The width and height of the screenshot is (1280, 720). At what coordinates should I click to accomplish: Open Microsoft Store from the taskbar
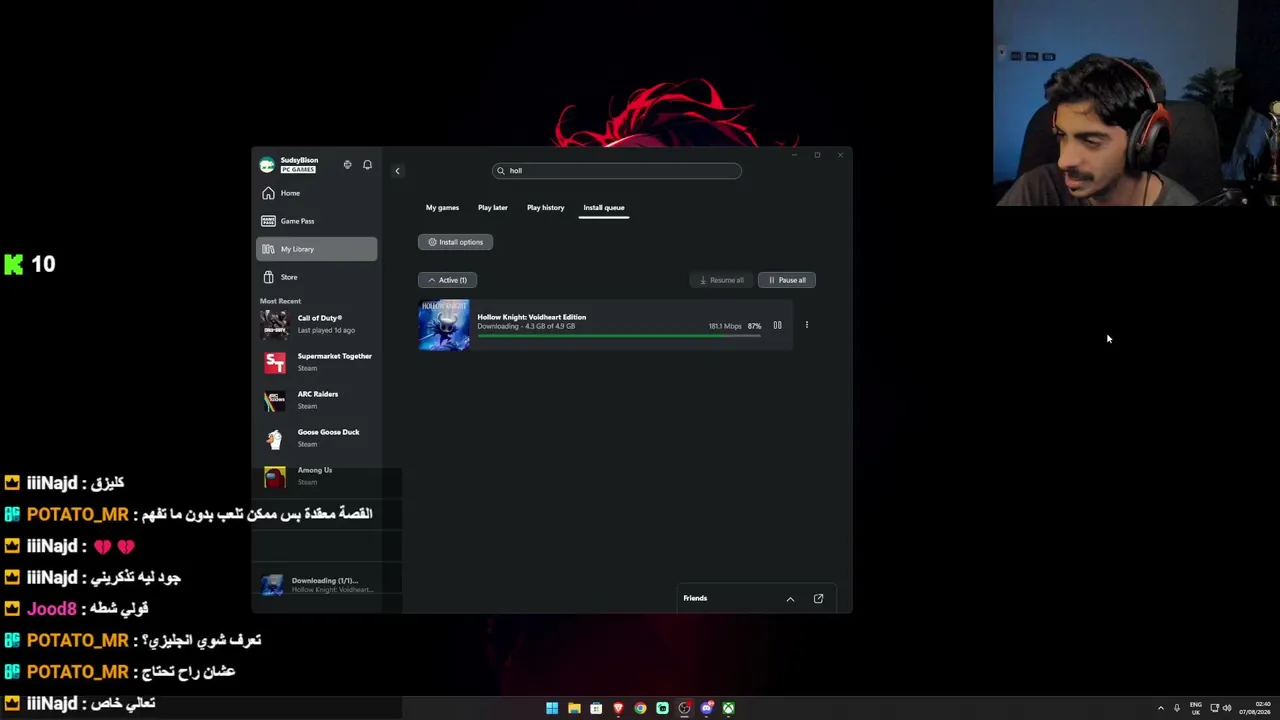(596, 708)
